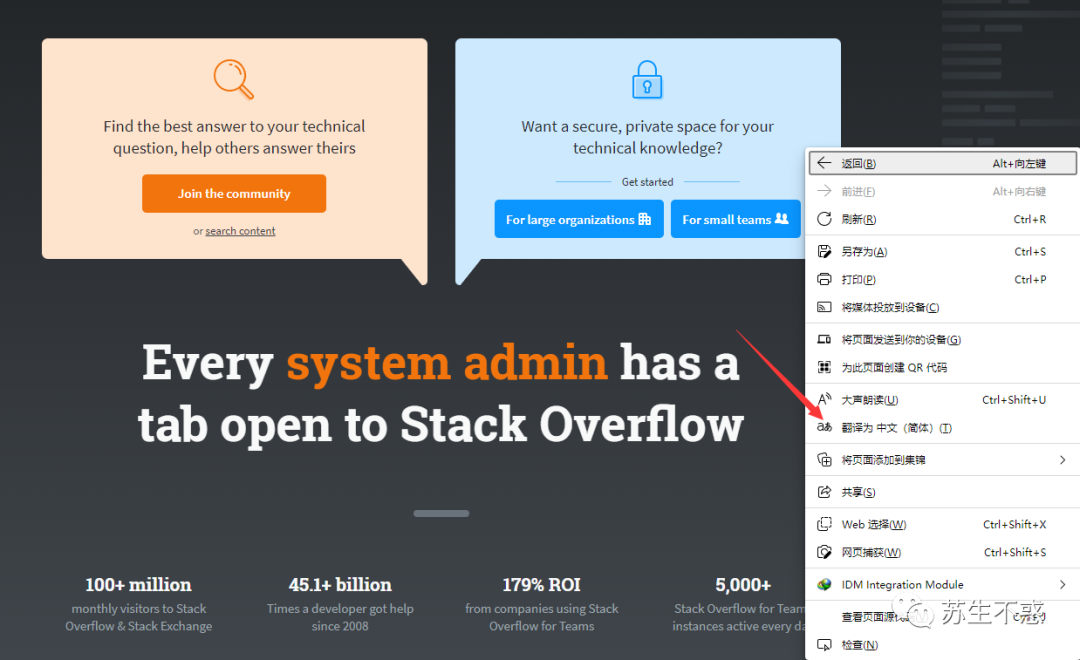Select 将页面发送到你的设备(G) entry

point(942,339)
